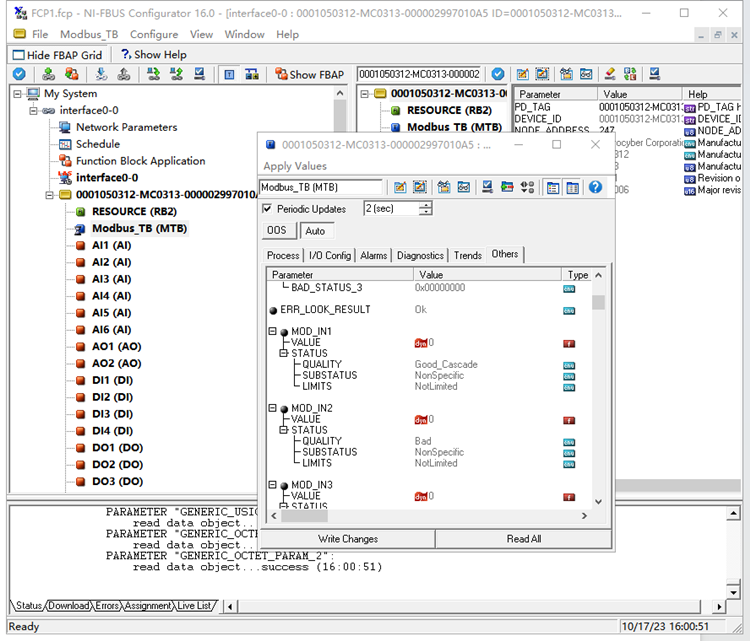Click the monitor icon in dialog toolbar
Viewport: 750px width, 641px height.
487,187
